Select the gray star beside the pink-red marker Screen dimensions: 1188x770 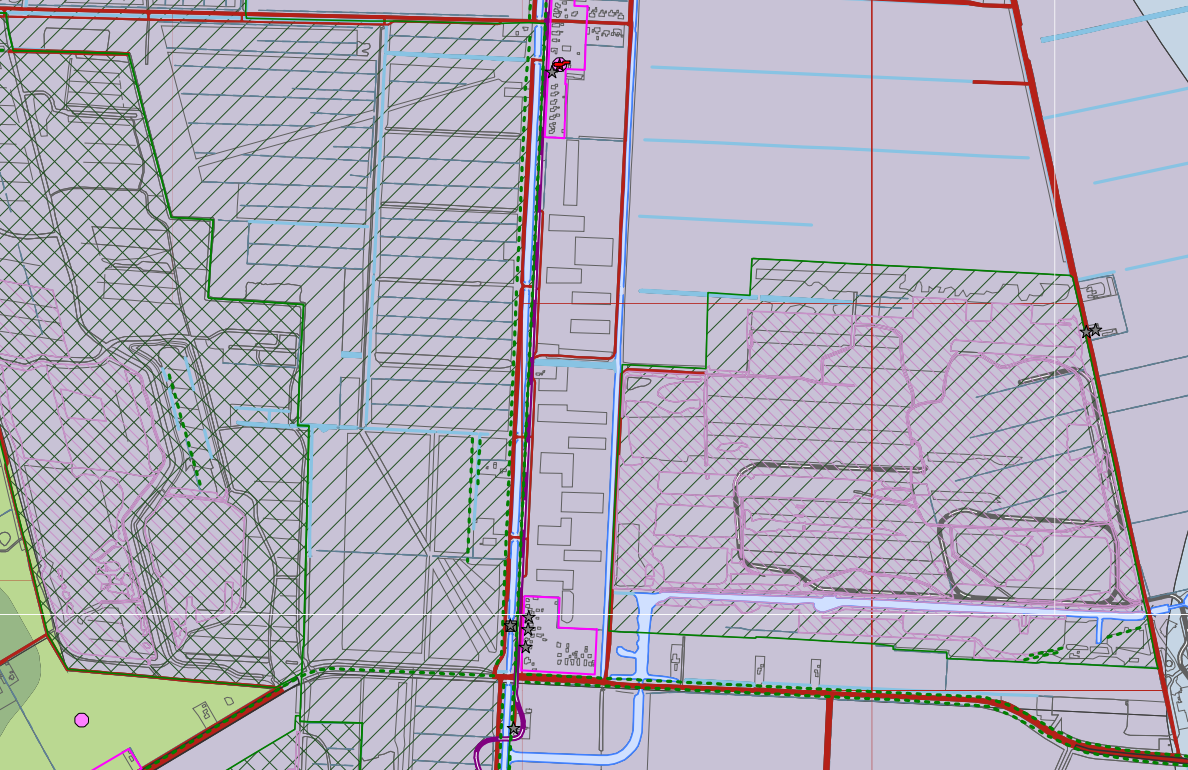coord(552,72)
